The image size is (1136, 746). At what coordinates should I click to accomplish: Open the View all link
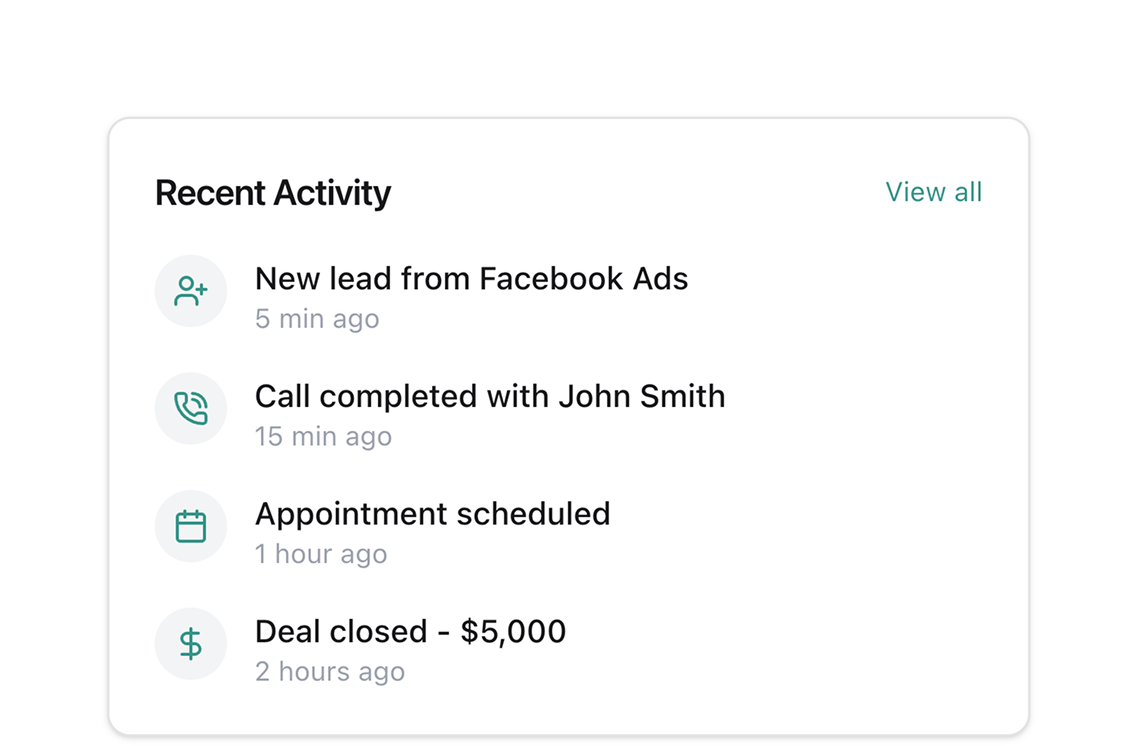coord(933,192)
